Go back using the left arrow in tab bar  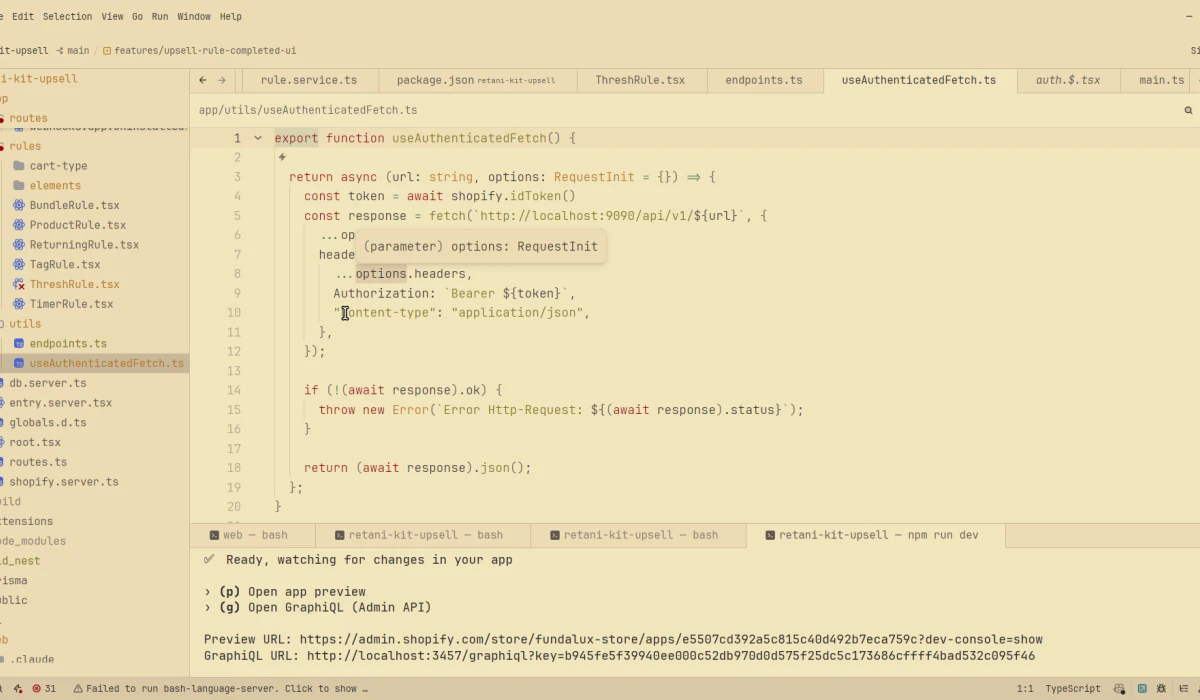tap(203, 80)
